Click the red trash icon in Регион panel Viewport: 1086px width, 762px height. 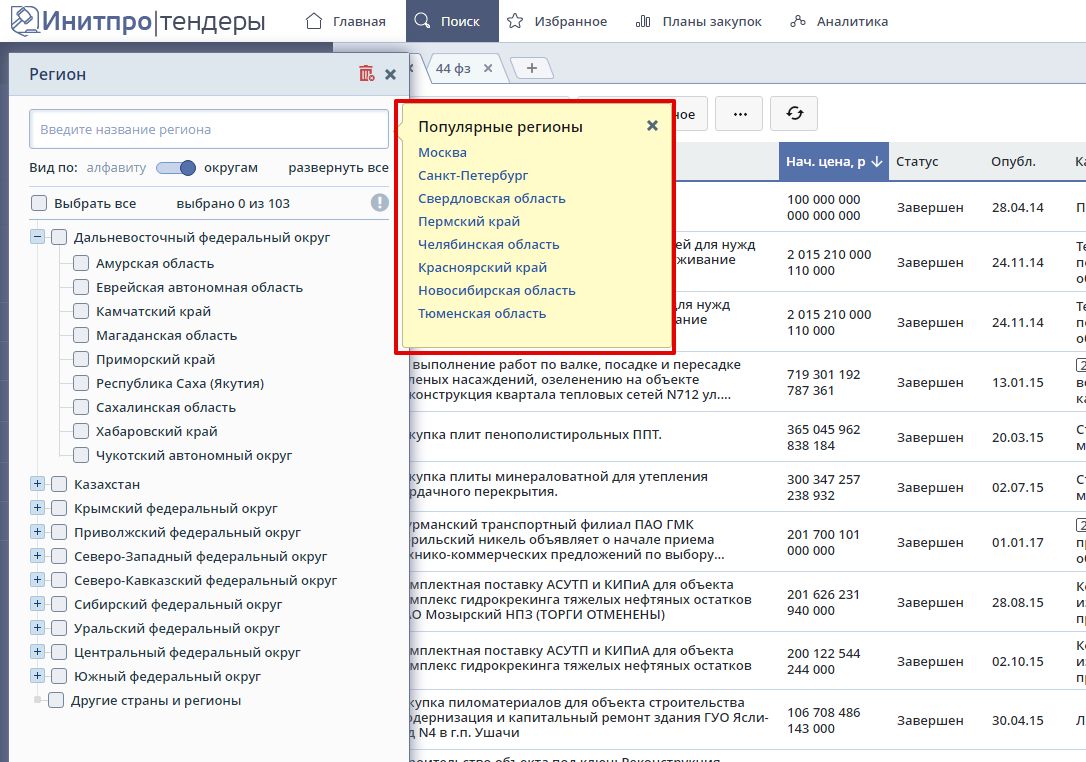366,74
